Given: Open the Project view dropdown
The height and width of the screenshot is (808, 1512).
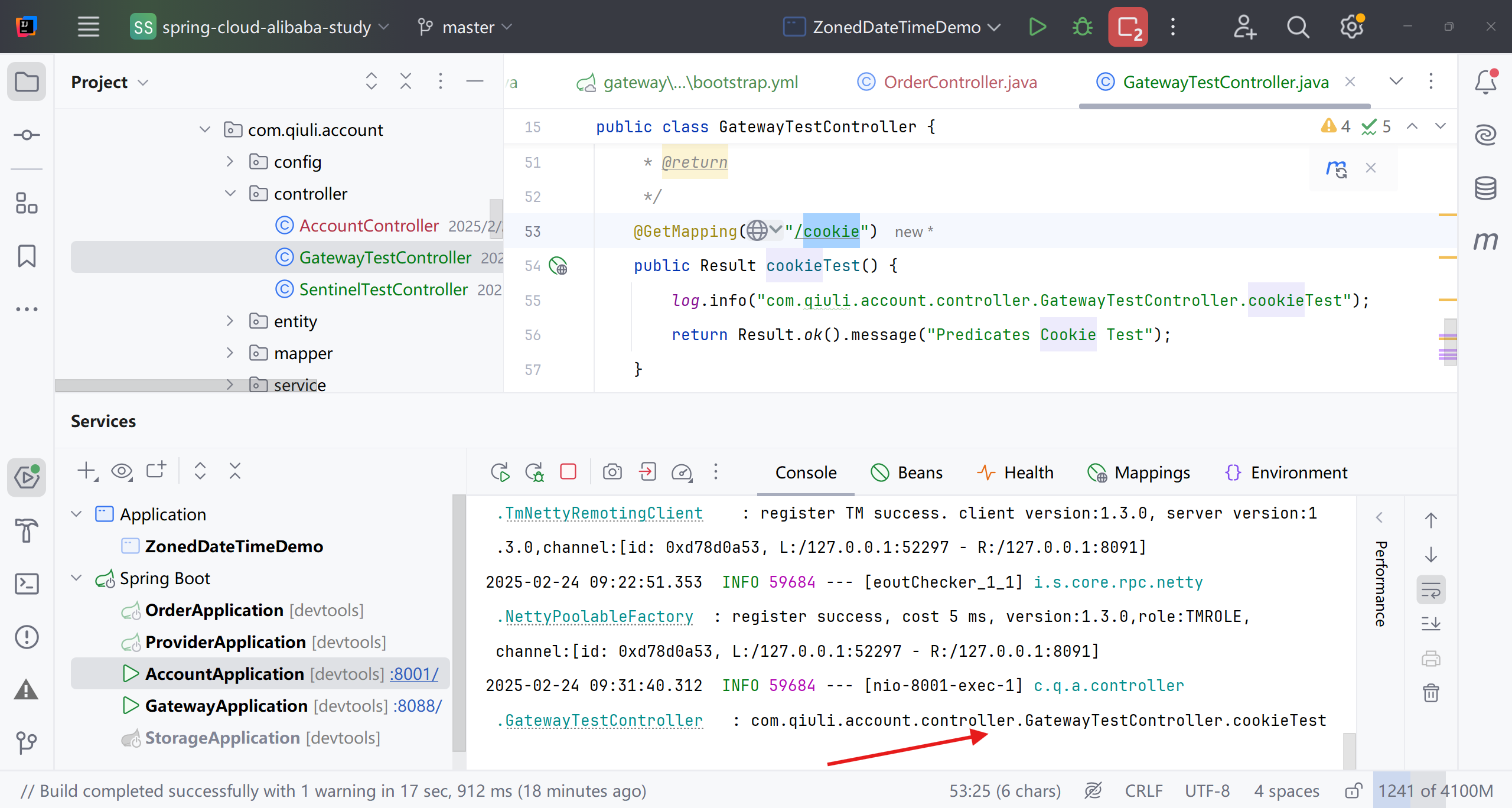Looking at the screenshot, I should (110, 82).
